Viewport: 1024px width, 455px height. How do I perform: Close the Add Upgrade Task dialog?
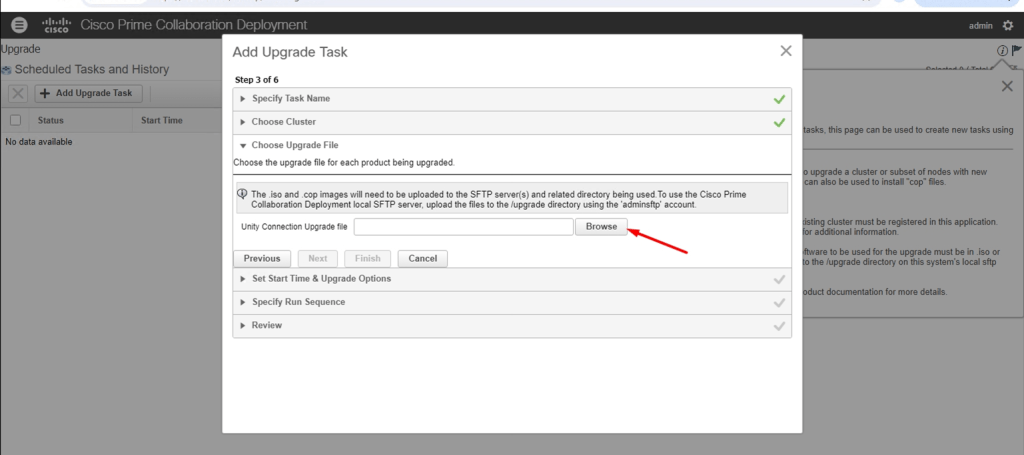(x=785, y=50)
